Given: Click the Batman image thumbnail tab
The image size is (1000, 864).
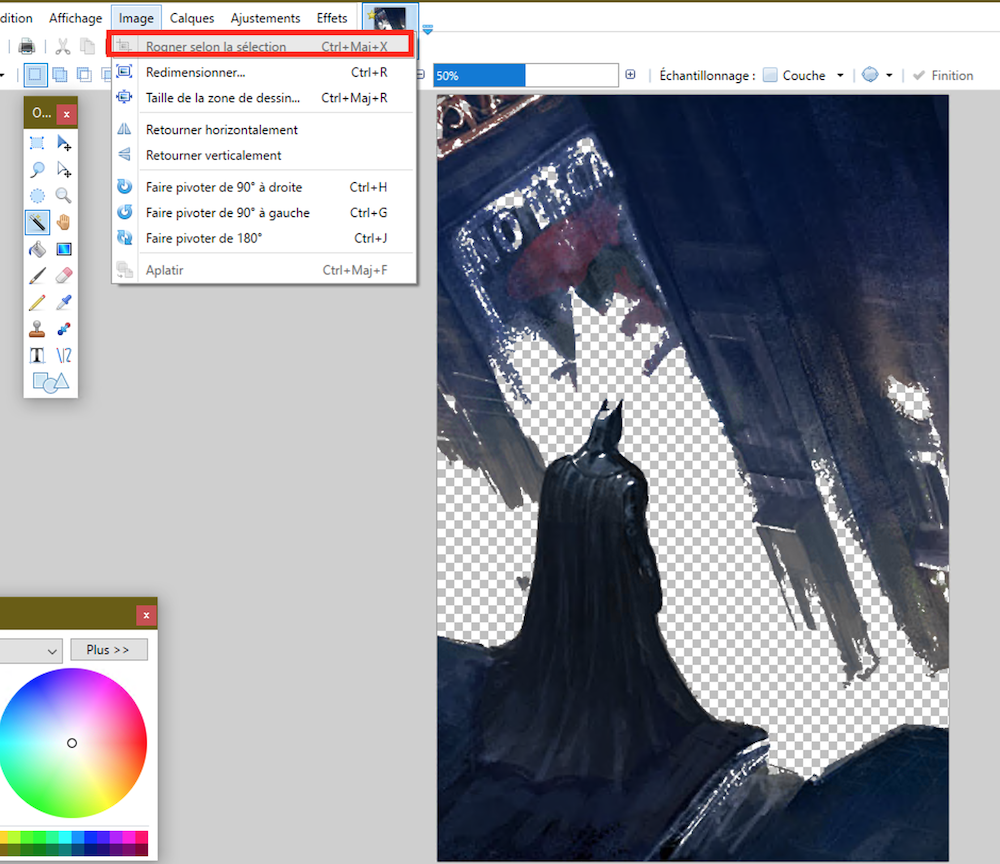Looking at the screenshot, I should click(x=390, y=17).
